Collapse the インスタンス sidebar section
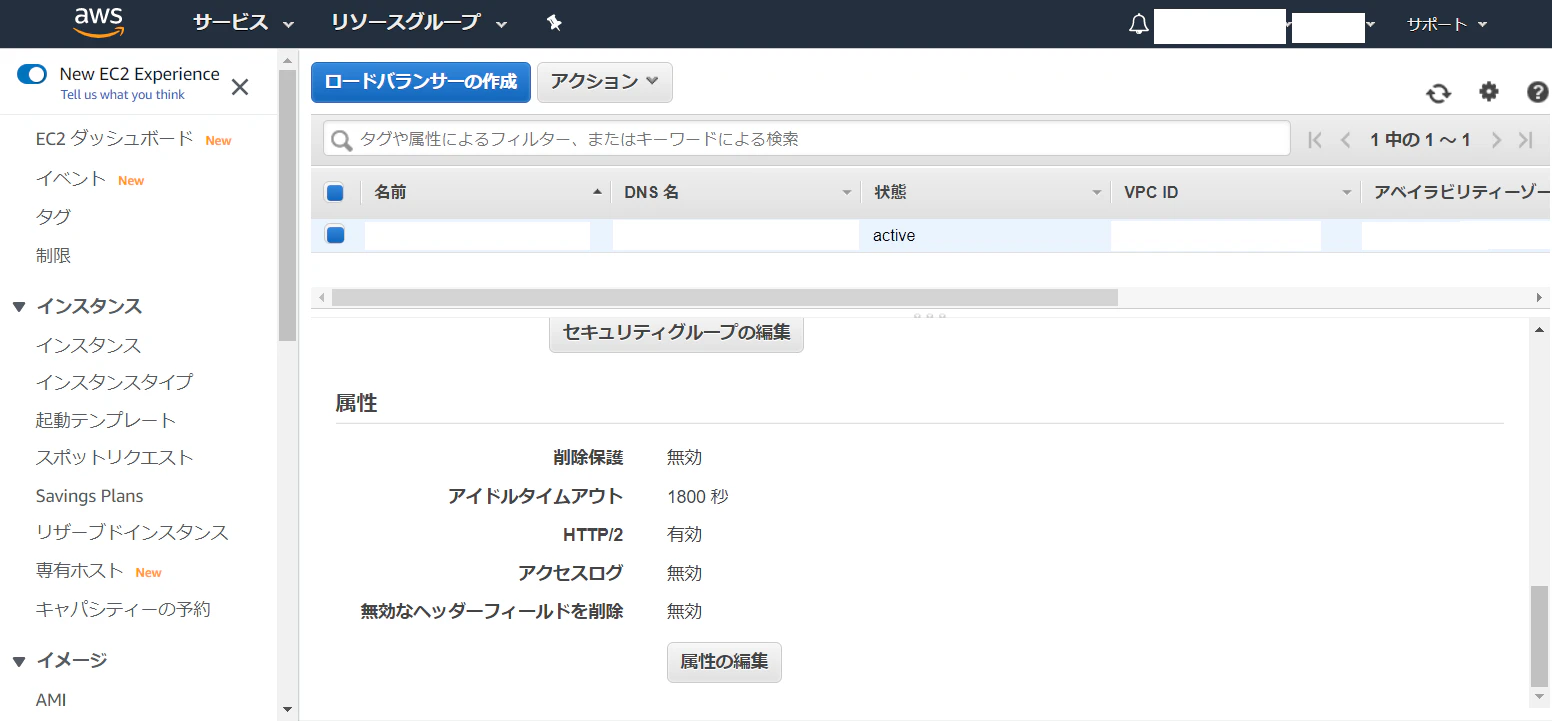Image resolution: width=1552 pixels, height=721 pixels. [18, 306]
